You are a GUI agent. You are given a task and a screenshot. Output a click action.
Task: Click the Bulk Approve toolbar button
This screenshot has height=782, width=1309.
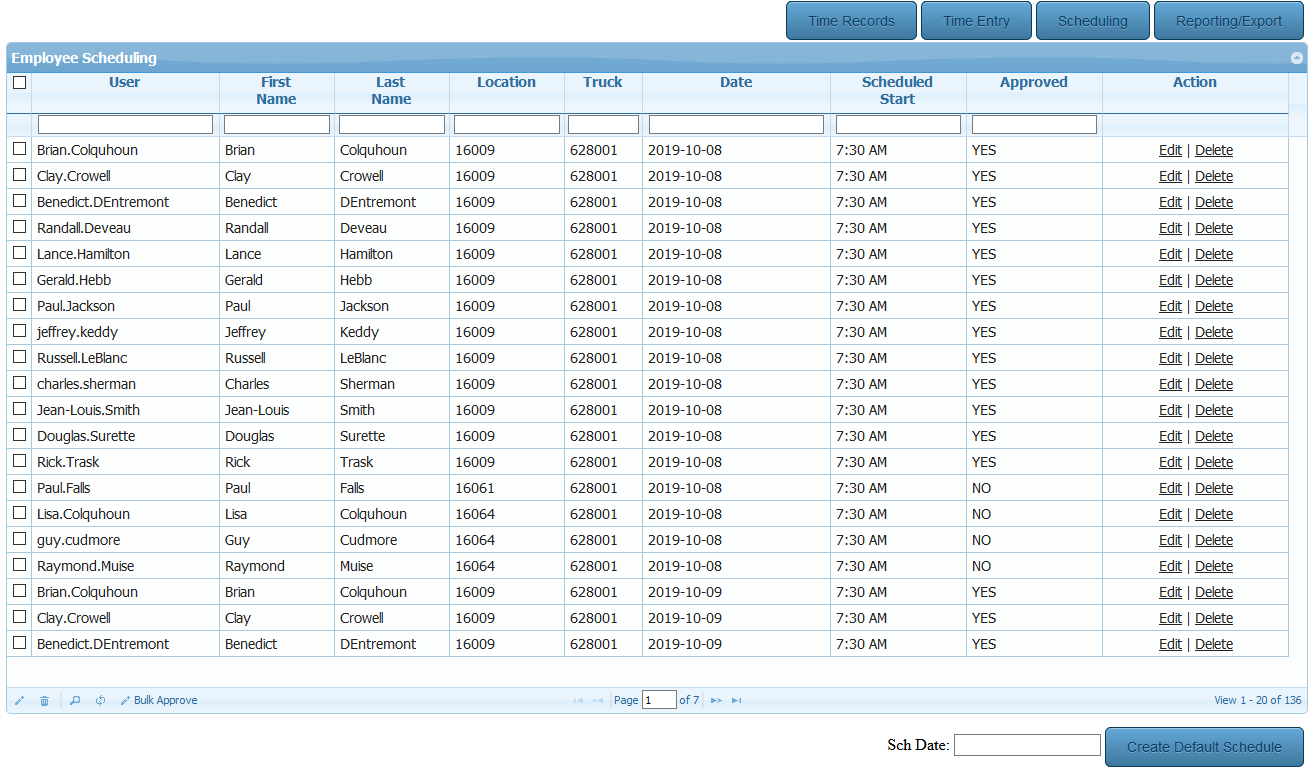pos(159,701)
